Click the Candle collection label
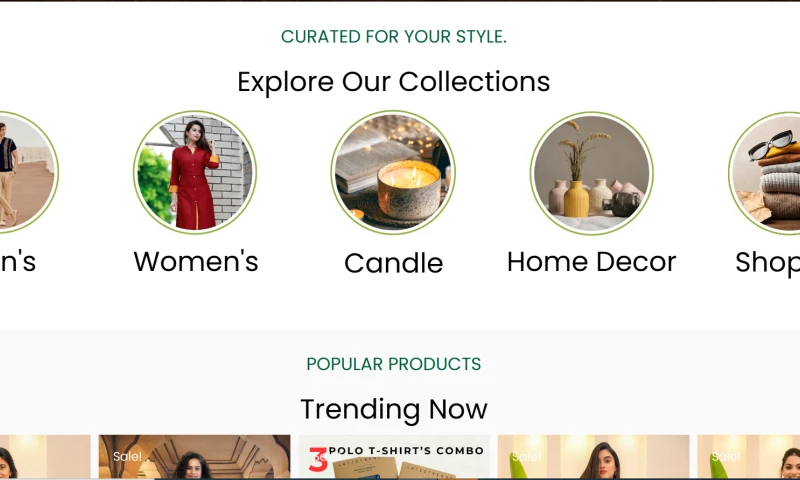800x480 pixels. [x=393, y=263]
